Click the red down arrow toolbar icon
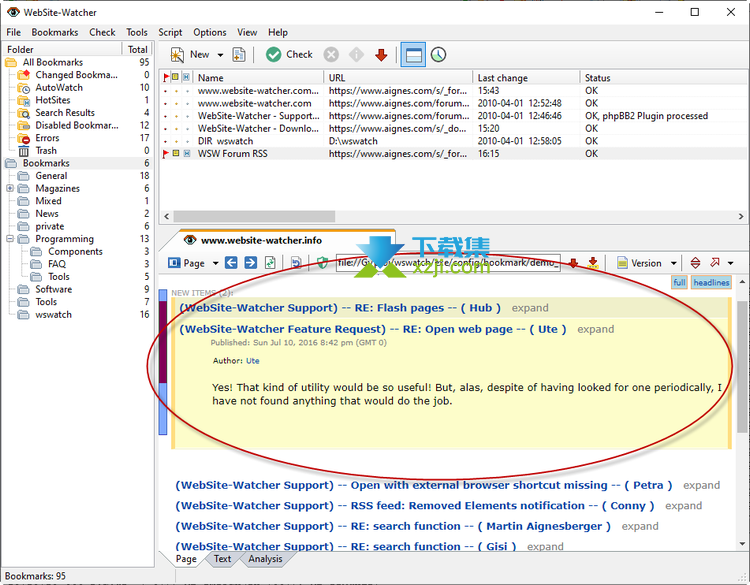Image resolution: width=750 pixels, height=585 pixels. coord(381,55)
